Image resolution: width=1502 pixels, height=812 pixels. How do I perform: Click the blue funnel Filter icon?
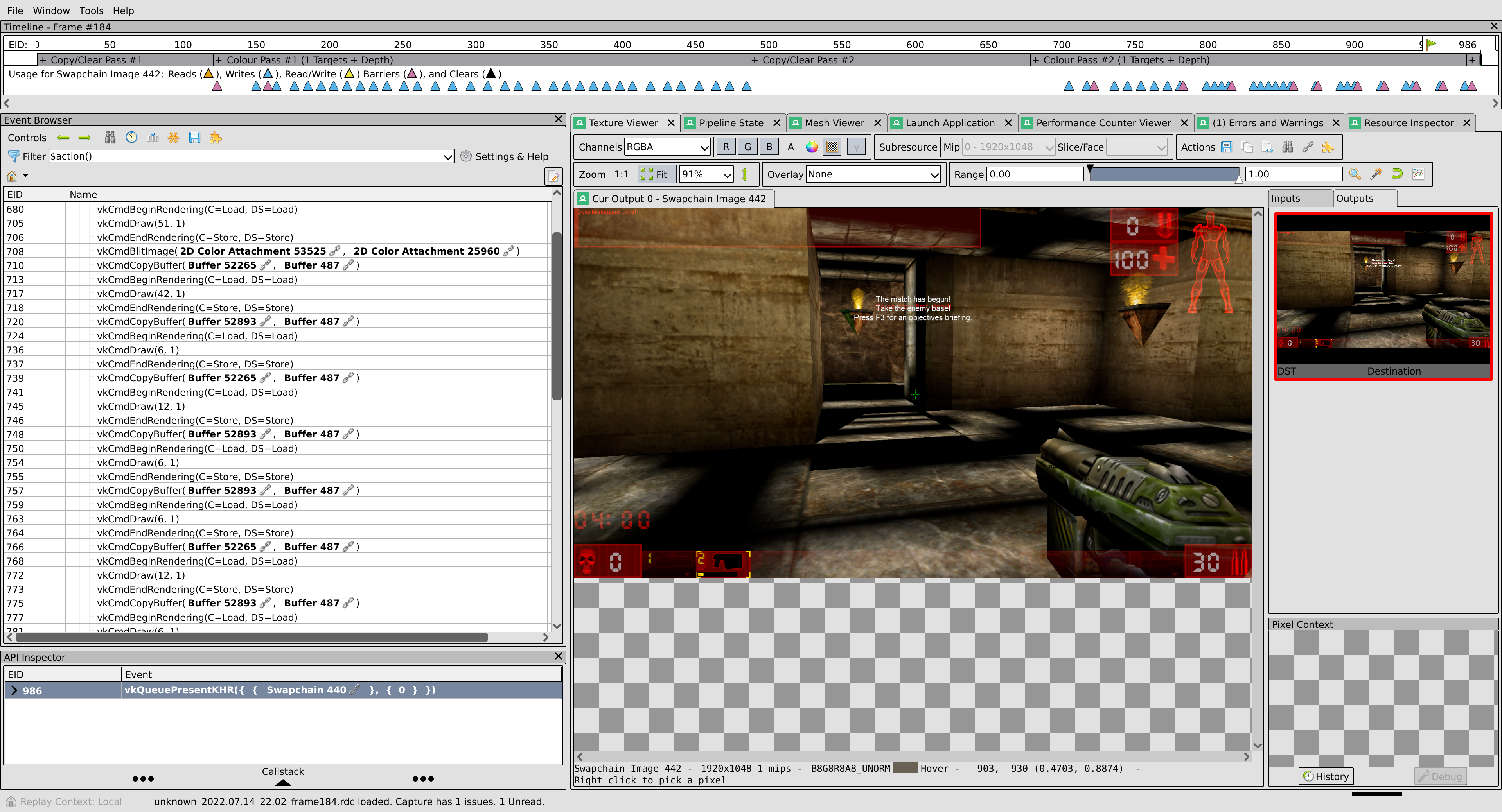(13, 156)
